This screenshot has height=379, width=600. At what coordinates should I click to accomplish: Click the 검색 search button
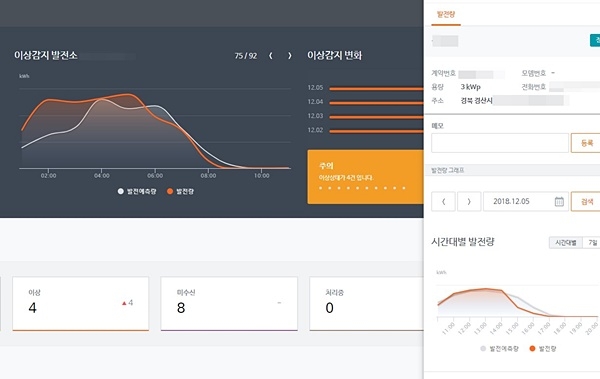pos(586,201)
